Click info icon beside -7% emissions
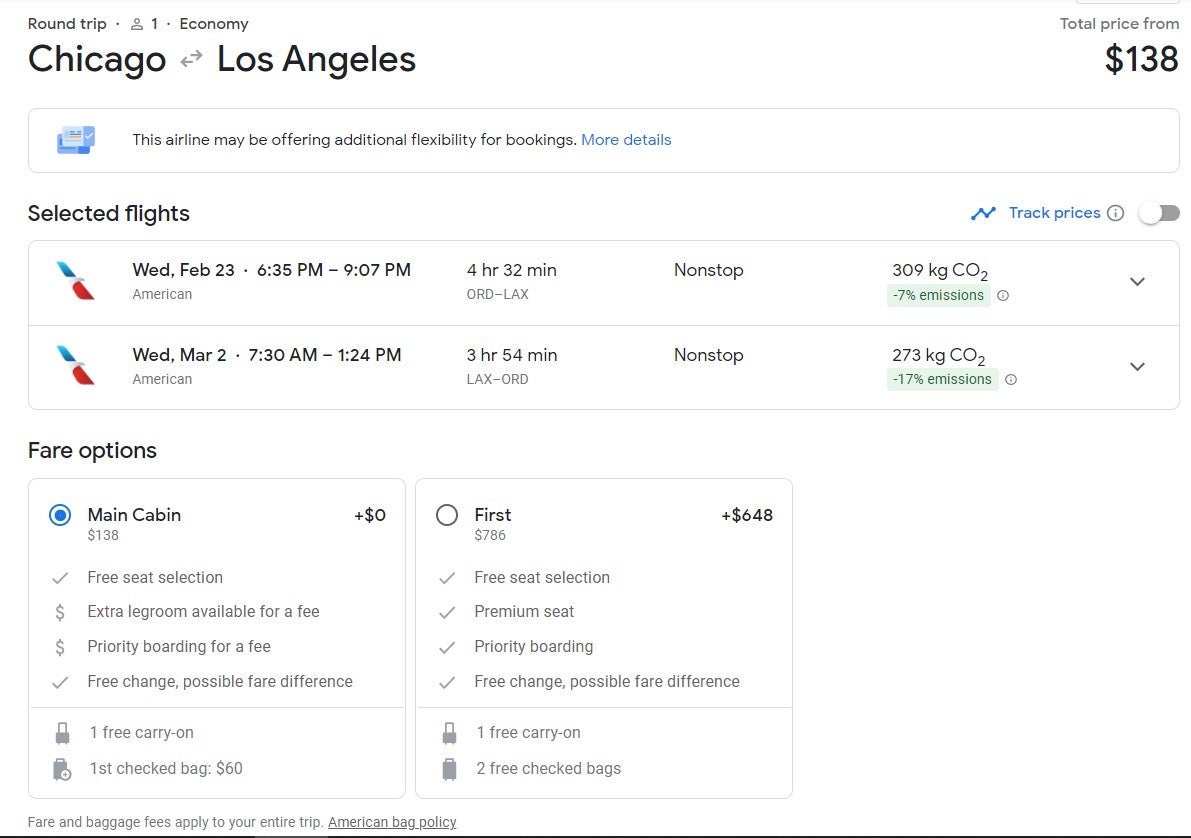 (1003, 296)
